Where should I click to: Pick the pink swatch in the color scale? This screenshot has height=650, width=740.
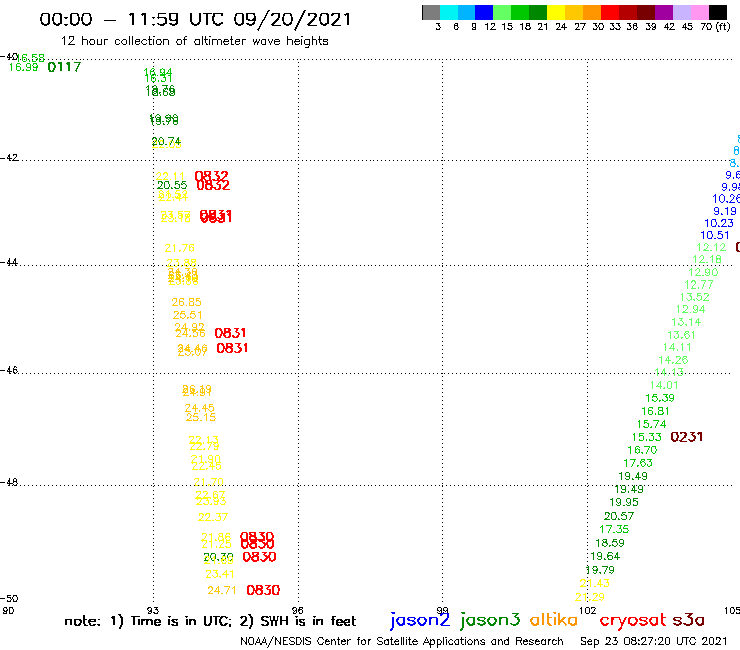coord(700,12)
